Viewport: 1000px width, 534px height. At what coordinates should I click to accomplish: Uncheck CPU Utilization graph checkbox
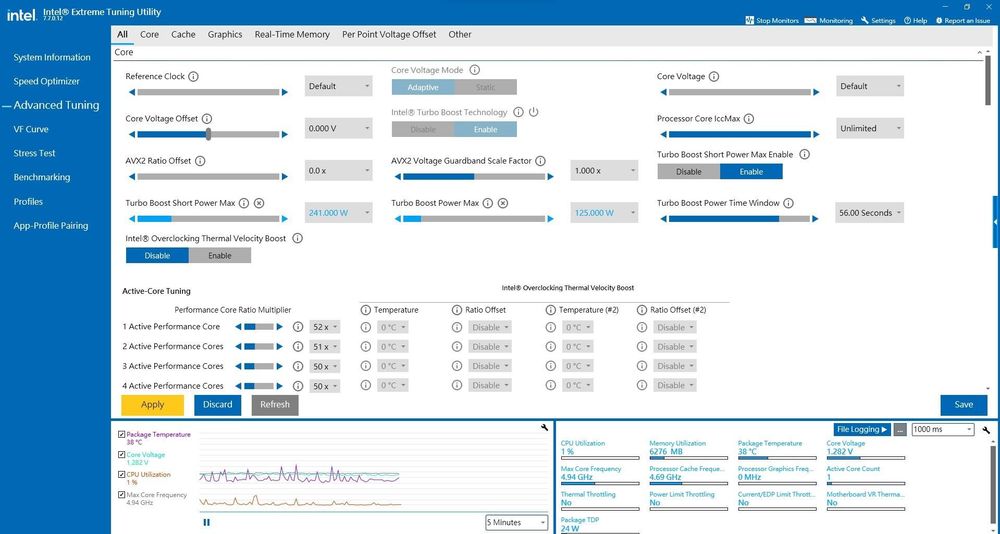coord(122,475)
